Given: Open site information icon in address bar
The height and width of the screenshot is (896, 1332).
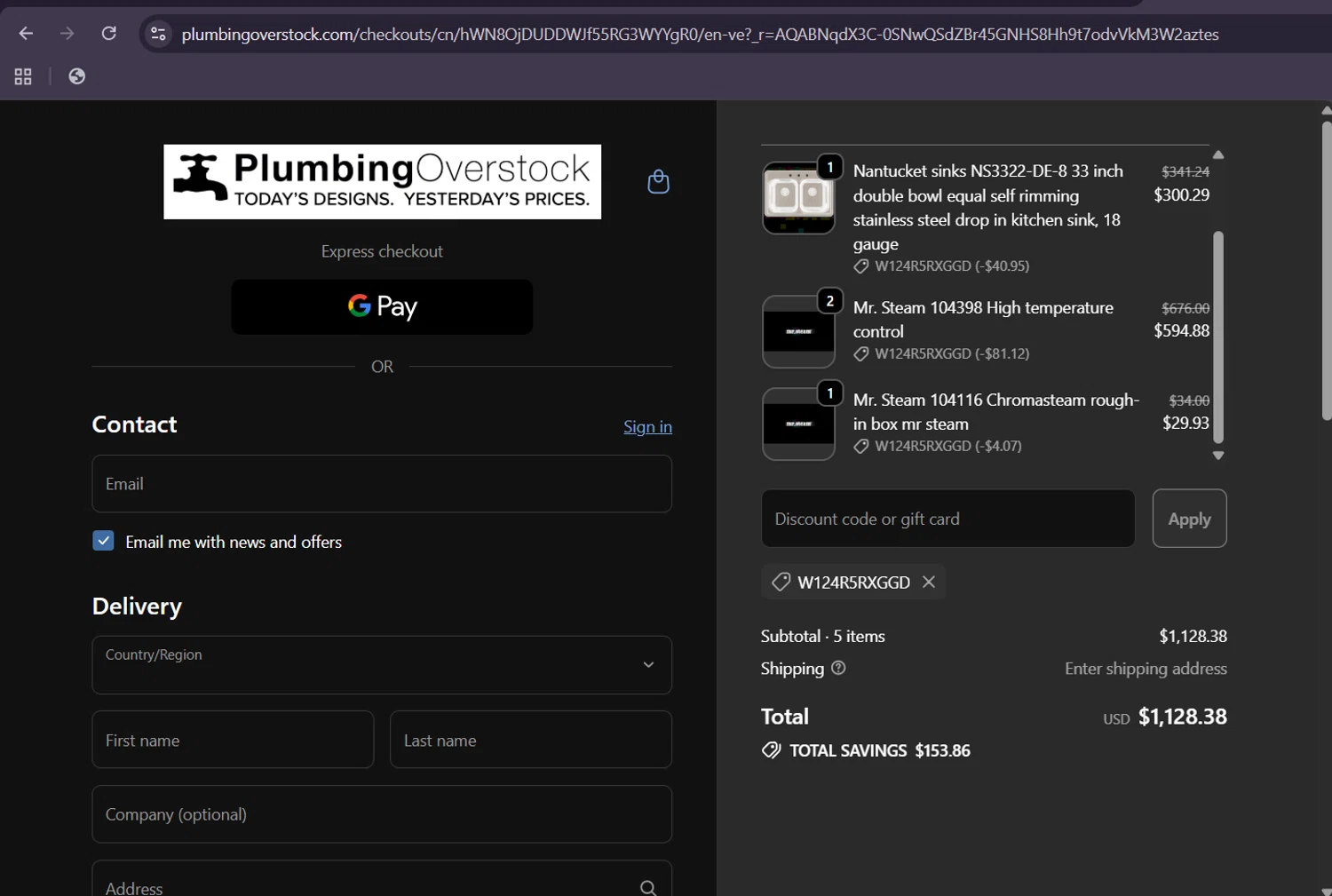Looking at the screenshot, I should click(x=158, y=34).
